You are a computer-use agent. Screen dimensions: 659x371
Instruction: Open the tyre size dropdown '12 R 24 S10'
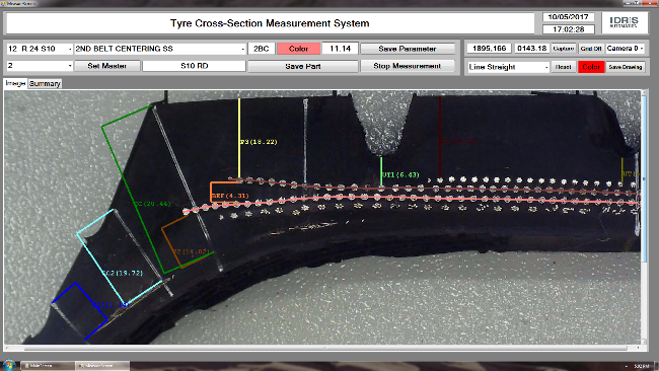[x=40, y=49]
